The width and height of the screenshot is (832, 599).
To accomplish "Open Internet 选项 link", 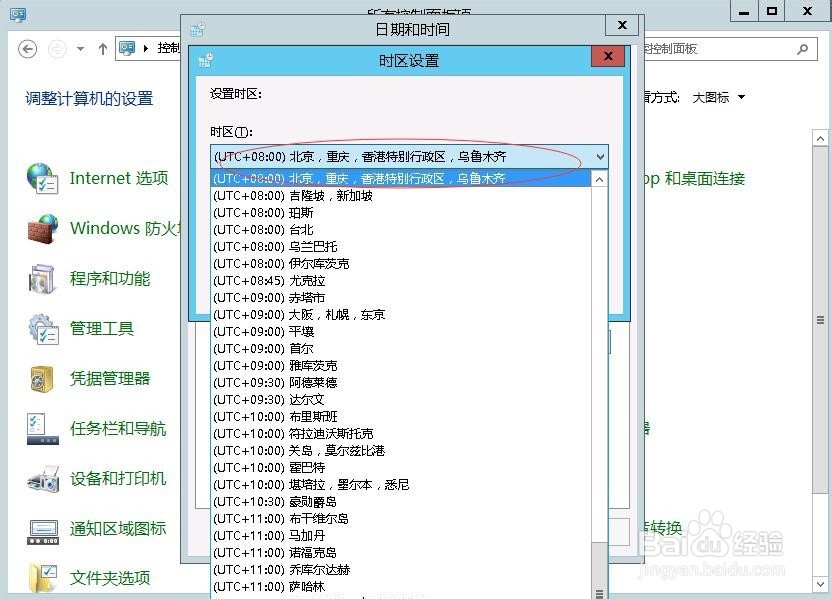I will tap(119, 178).
